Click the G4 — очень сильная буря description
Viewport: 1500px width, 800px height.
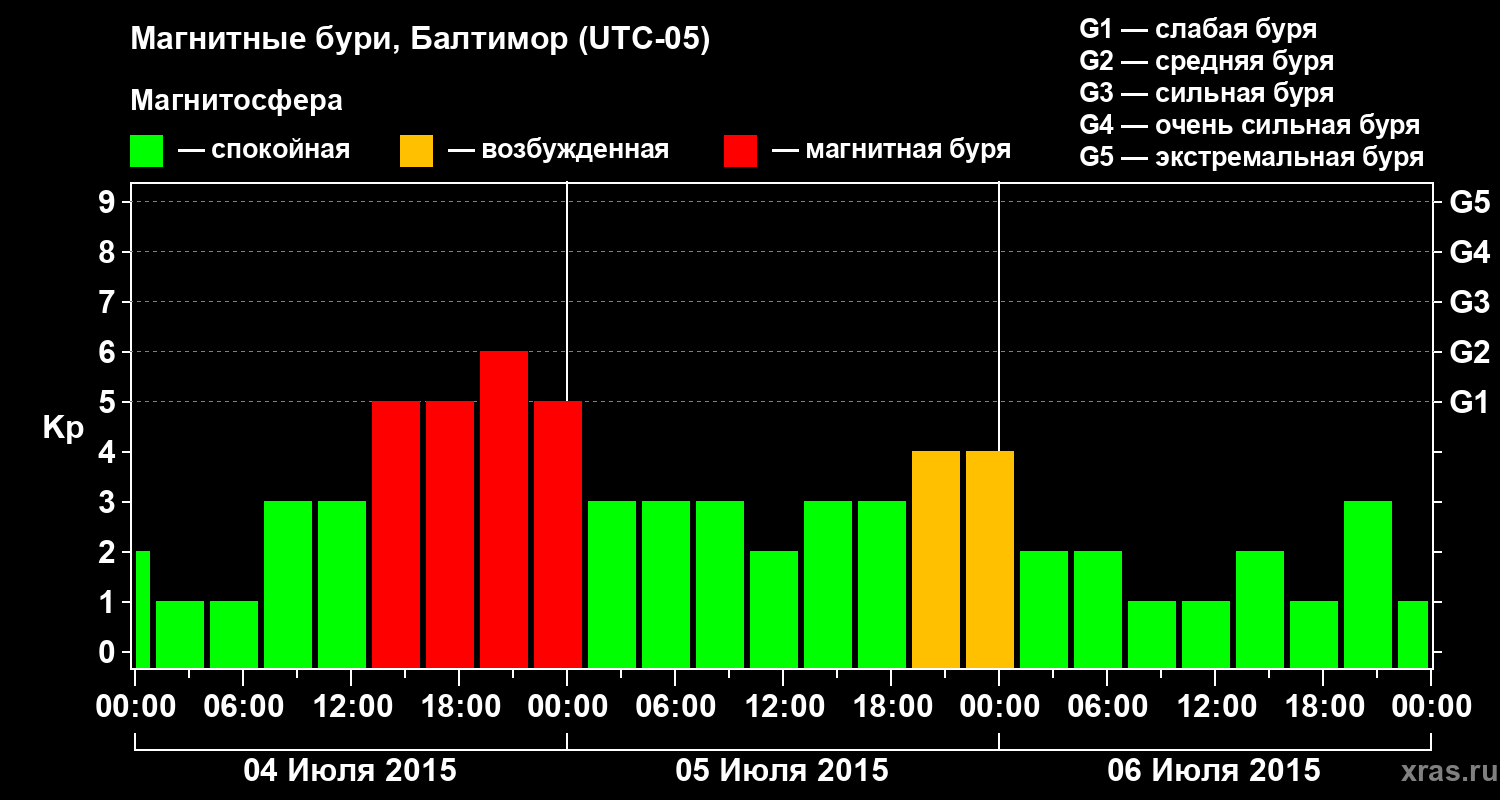[x=1250, y=125]
